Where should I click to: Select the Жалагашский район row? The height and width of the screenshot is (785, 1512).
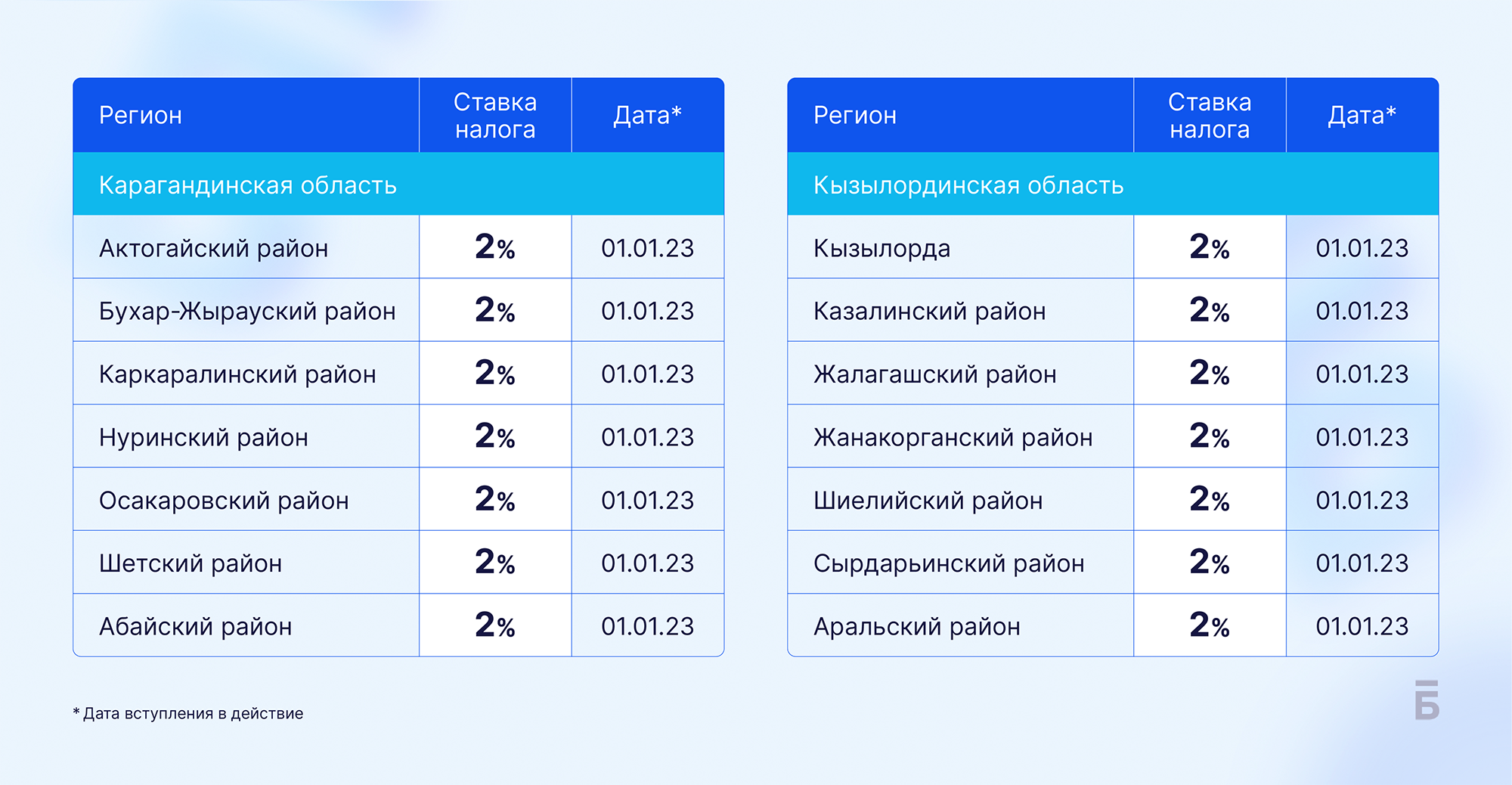(1113, 374)
